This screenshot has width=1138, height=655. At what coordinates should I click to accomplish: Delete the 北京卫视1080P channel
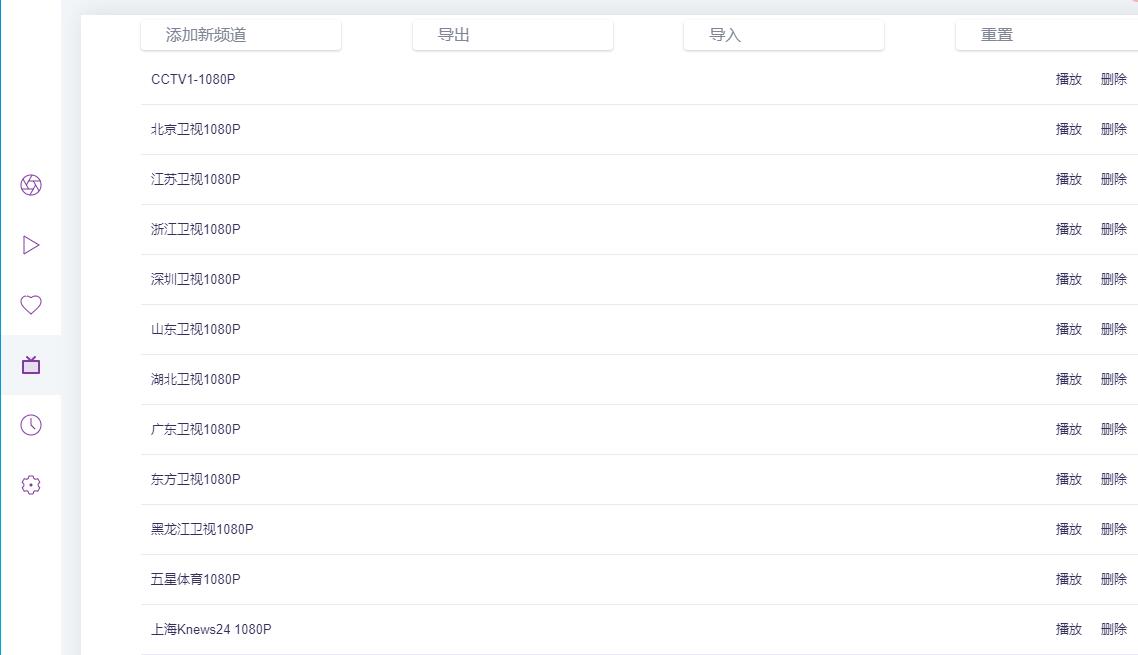tap(1113, 129)
